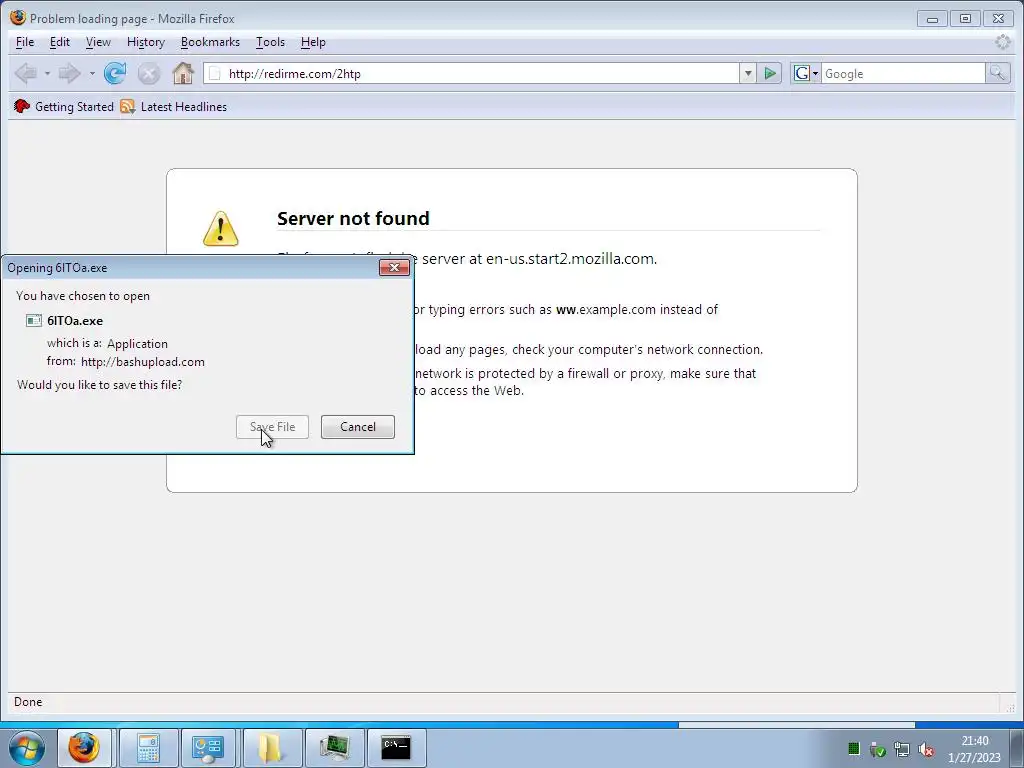Go back with the Back arrow
This screenshot has width=1024, height=768.
click(26, 73)
